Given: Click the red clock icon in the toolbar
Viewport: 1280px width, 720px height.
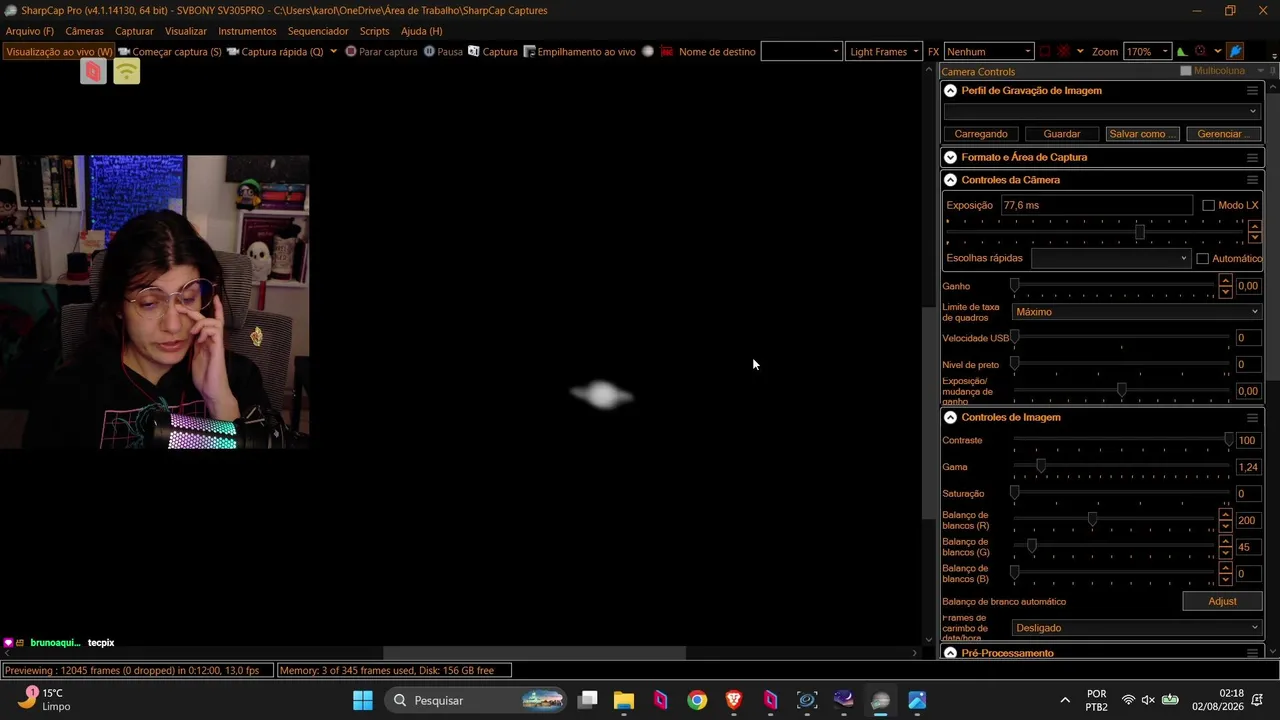Looking at the screenshot, I should pos(1201,51).
